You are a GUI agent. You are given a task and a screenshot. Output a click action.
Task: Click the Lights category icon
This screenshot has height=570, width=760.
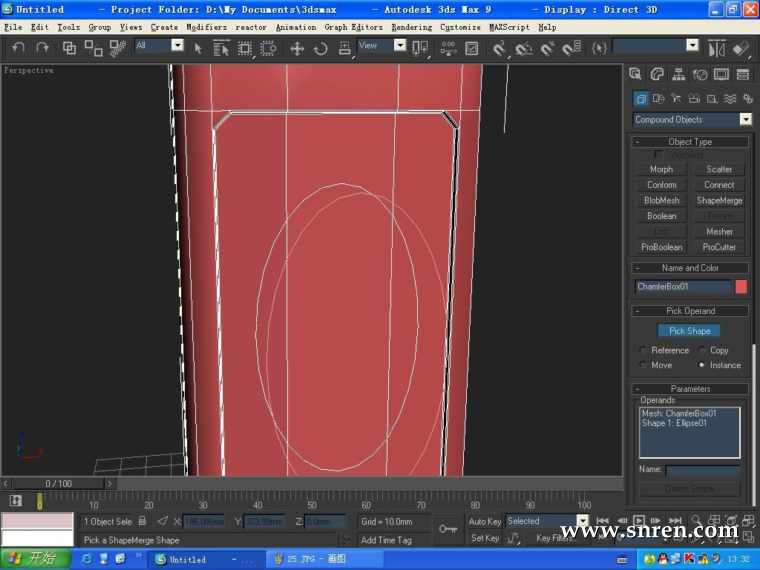click(676, 99)
